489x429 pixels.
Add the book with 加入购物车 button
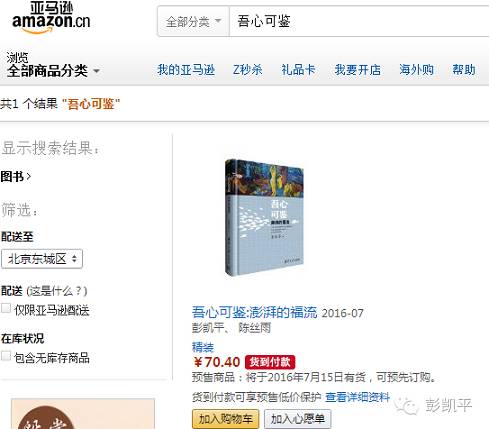(225, 419)
